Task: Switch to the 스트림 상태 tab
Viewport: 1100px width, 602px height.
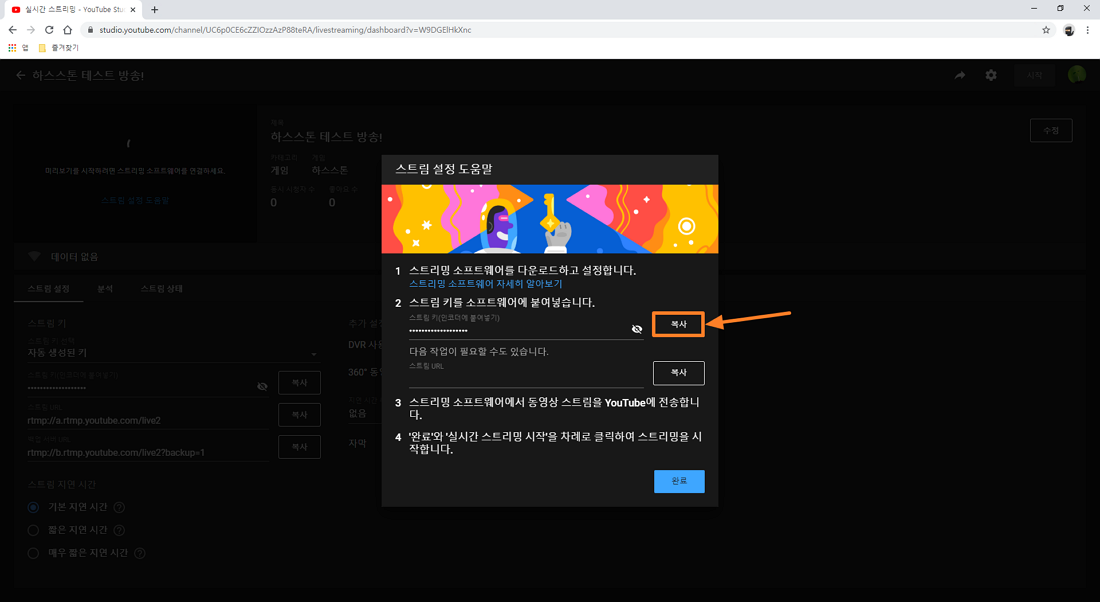Action: [x=161, y=289]
